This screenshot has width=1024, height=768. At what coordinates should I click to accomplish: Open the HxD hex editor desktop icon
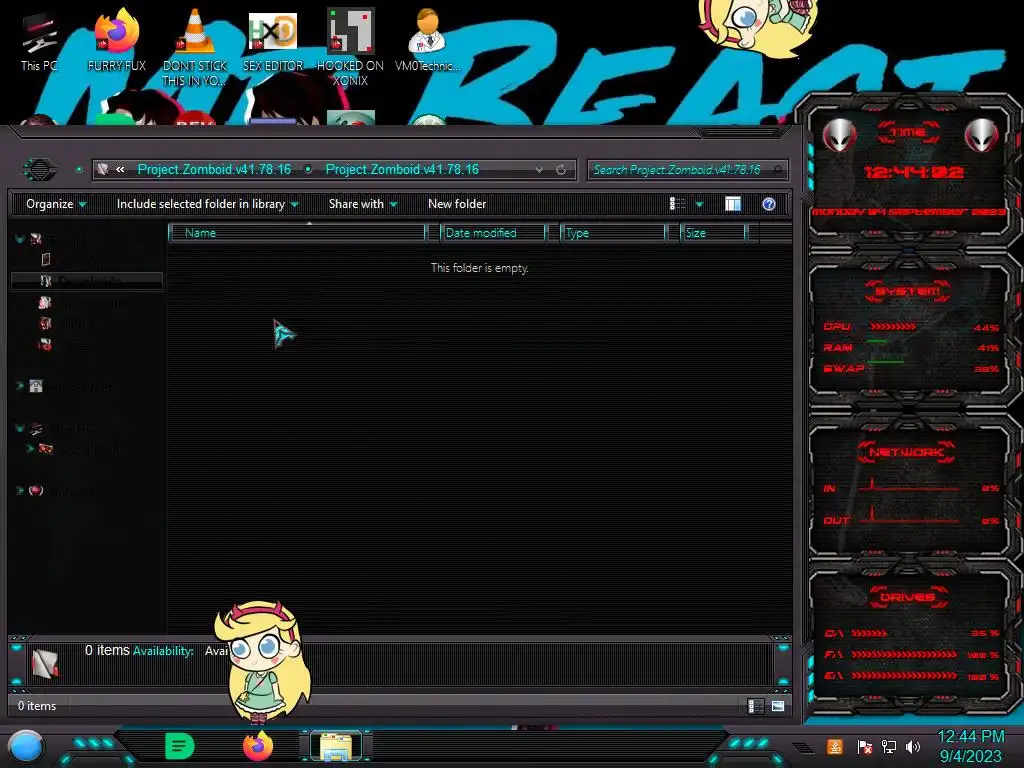click(x=273, y=40)
